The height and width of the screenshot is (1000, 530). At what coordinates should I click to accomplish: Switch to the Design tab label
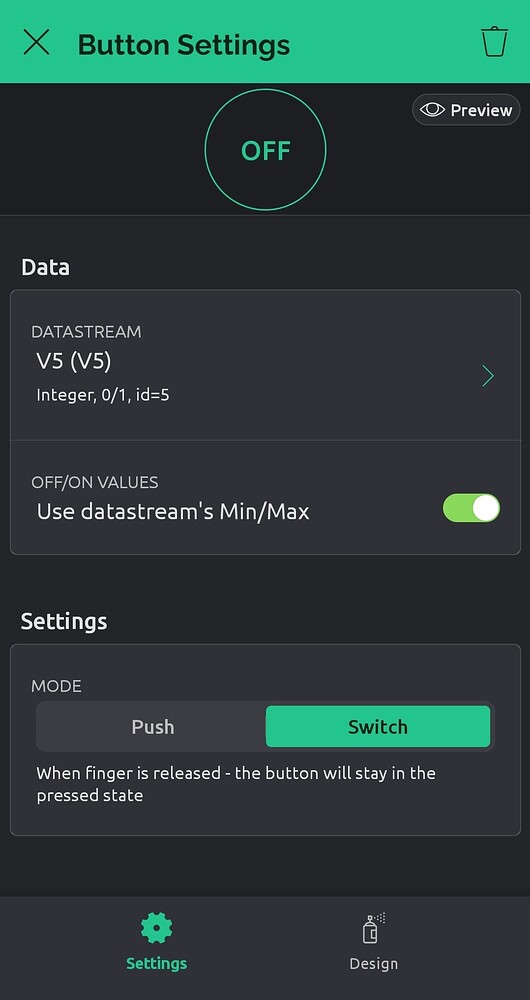coord(374,964)
